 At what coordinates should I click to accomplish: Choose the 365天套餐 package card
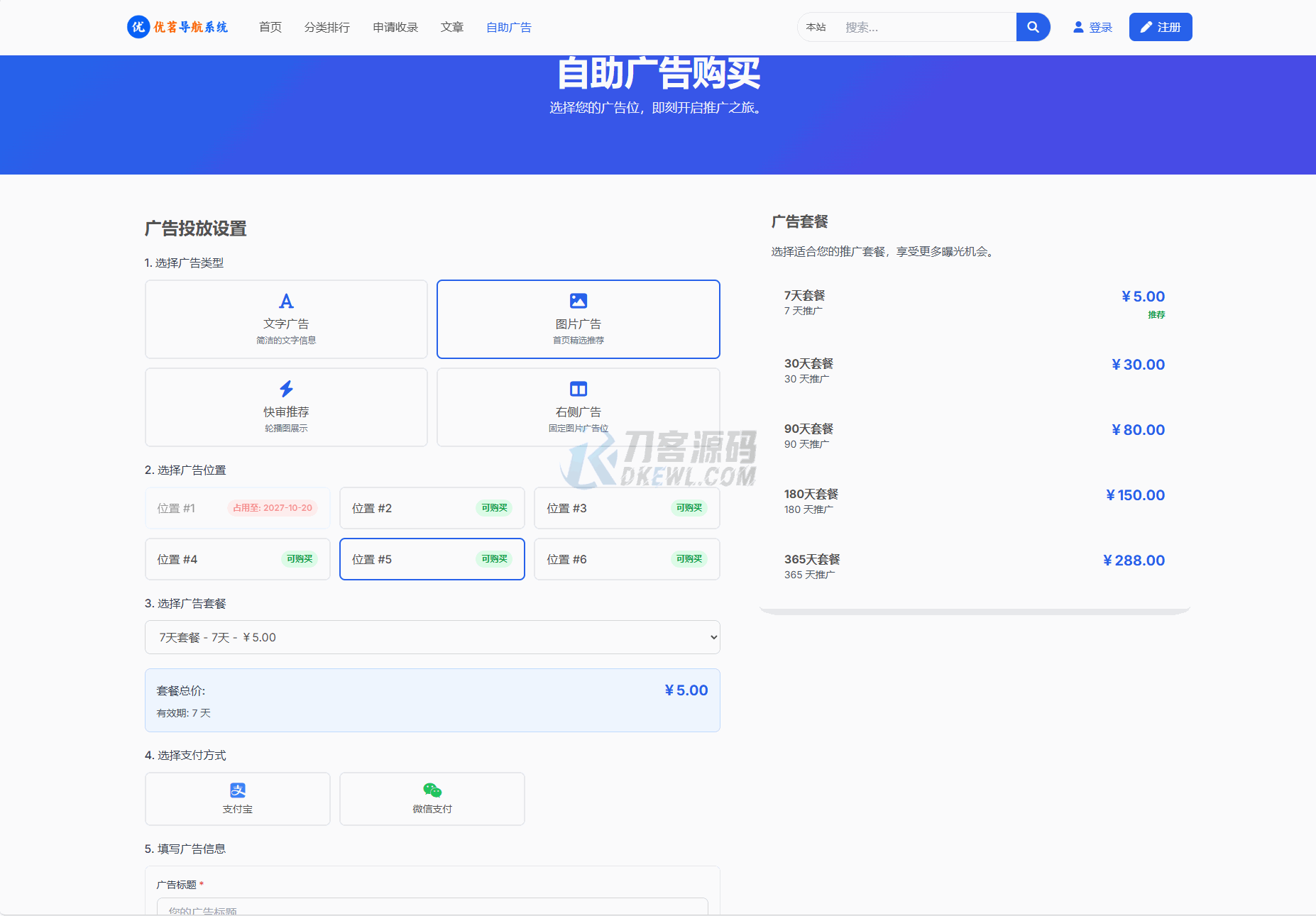point(974,566)
